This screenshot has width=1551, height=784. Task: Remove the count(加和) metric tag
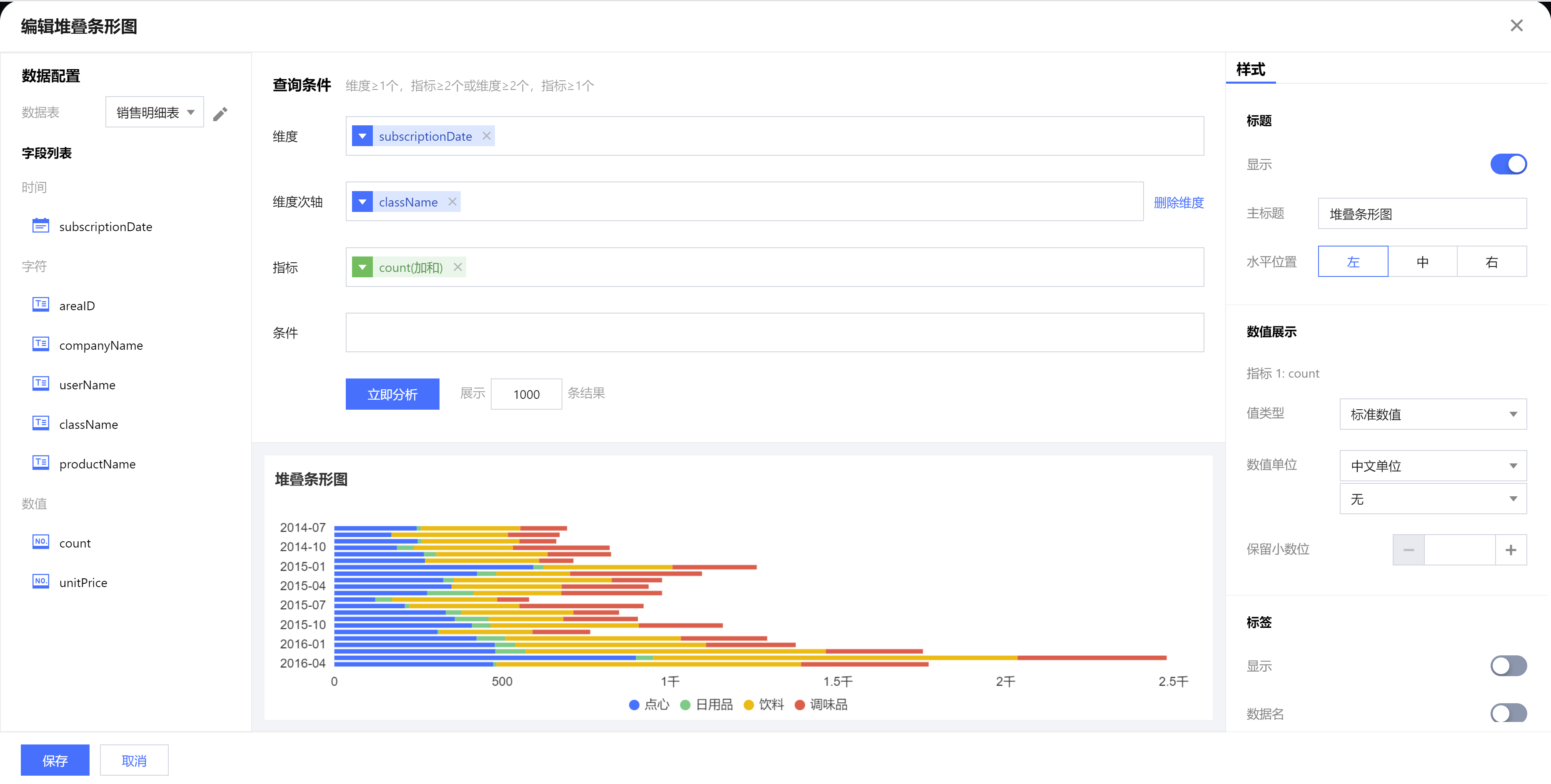[x=457, y=267]
